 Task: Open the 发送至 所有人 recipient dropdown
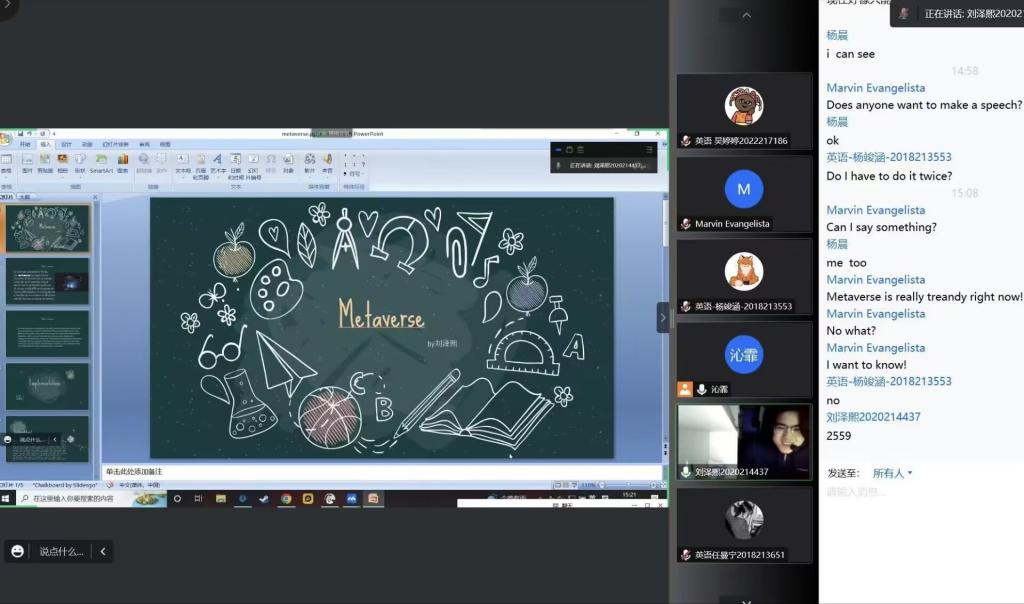(892, 473)
